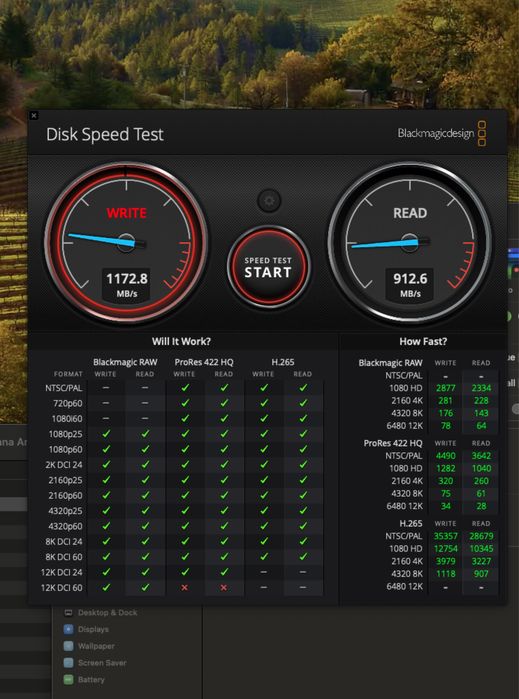Click the 28679 H.265 NTSC/PAL read value
The image size is (519, 699).
pos(481,536)
